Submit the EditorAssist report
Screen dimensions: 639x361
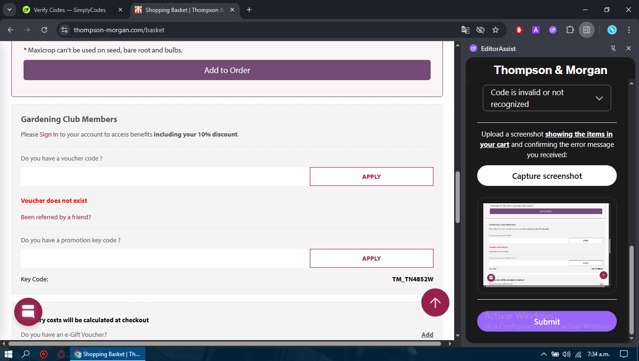coord(547,321)
